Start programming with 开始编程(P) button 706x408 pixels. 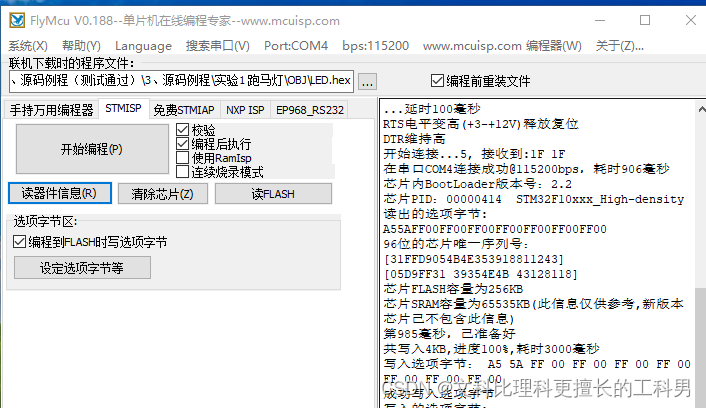[92, 149]
